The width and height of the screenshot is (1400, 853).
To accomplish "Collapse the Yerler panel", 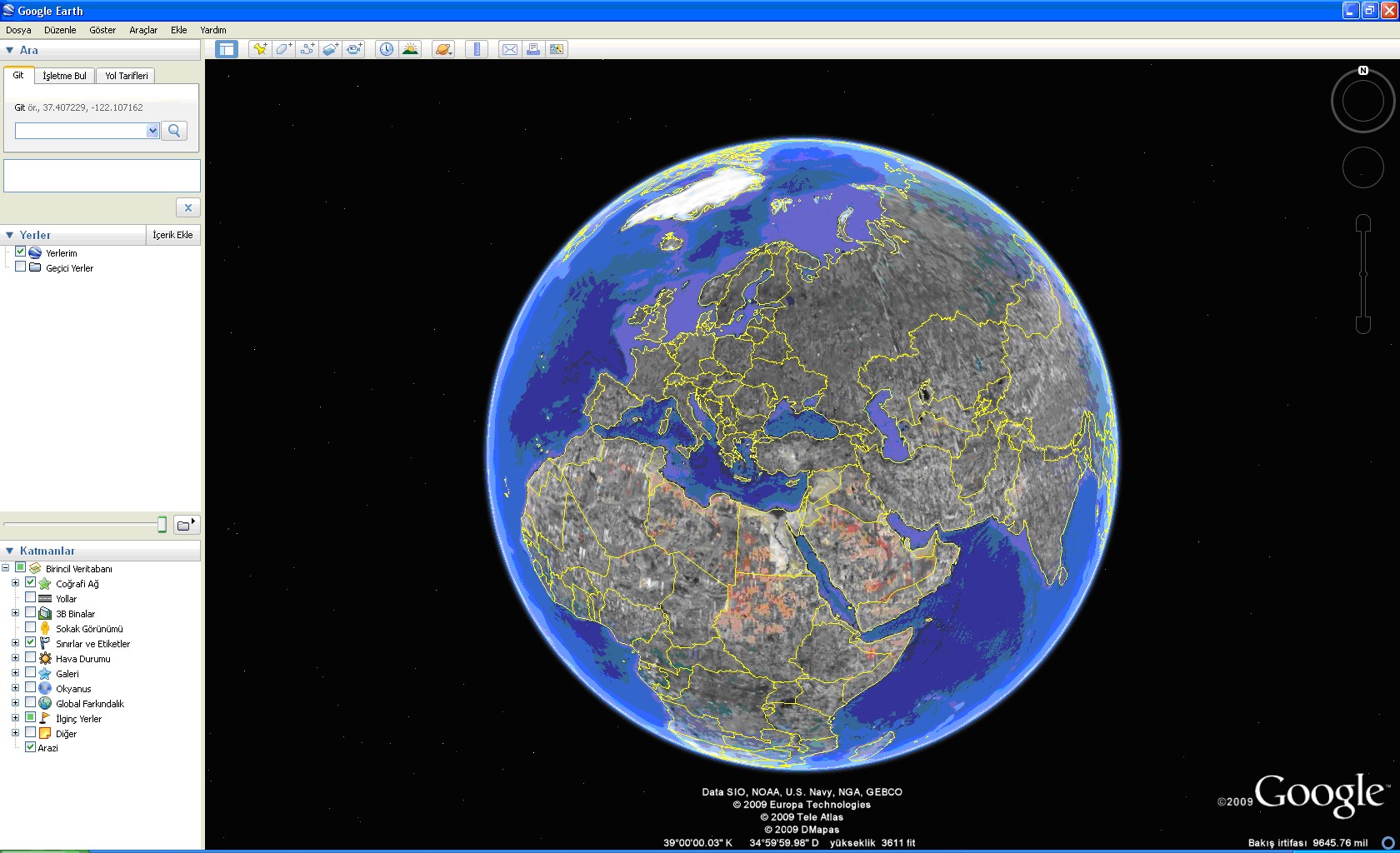I will [9, 235].
